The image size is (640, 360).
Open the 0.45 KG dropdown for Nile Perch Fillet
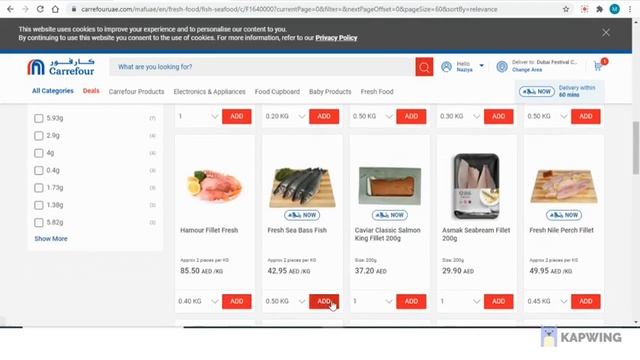[x=547, y=301]
